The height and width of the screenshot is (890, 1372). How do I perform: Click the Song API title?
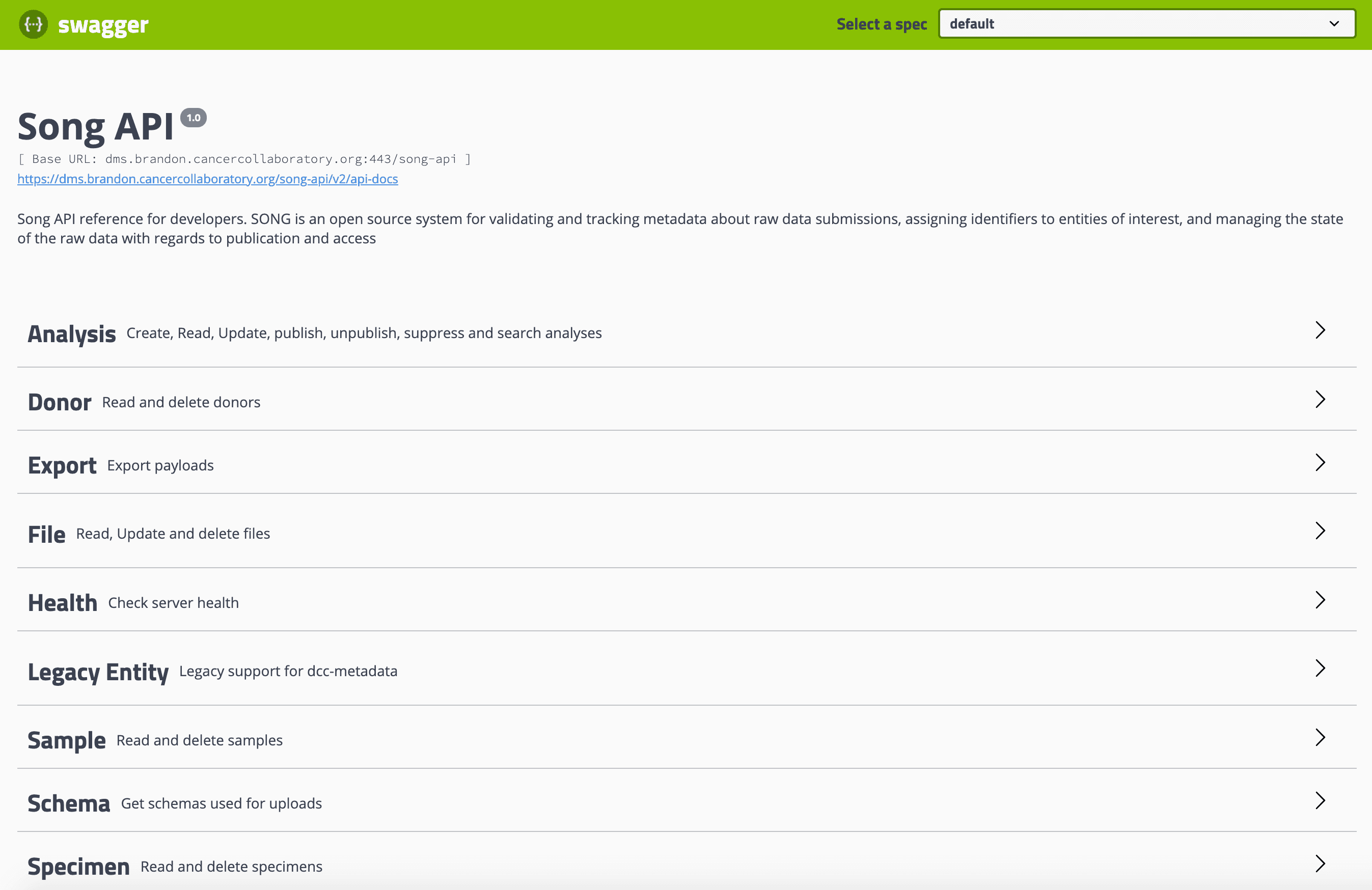(x=96, y=127)
